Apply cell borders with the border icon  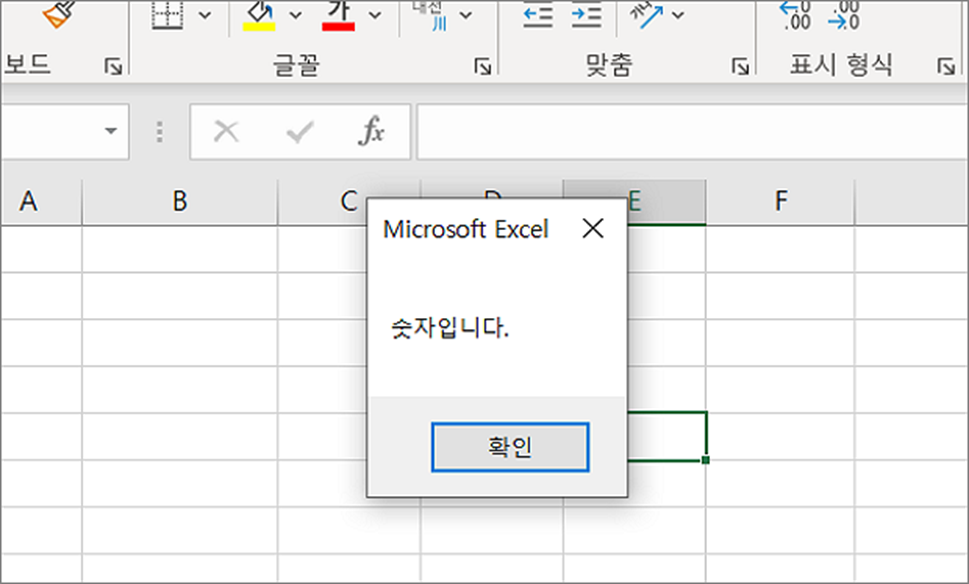(167, 15)
